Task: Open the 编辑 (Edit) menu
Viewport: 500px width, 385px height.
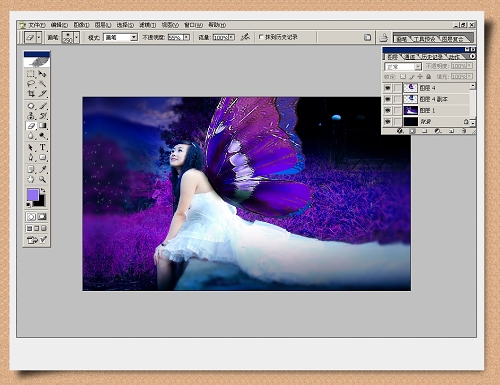Action: click(59, 25)
